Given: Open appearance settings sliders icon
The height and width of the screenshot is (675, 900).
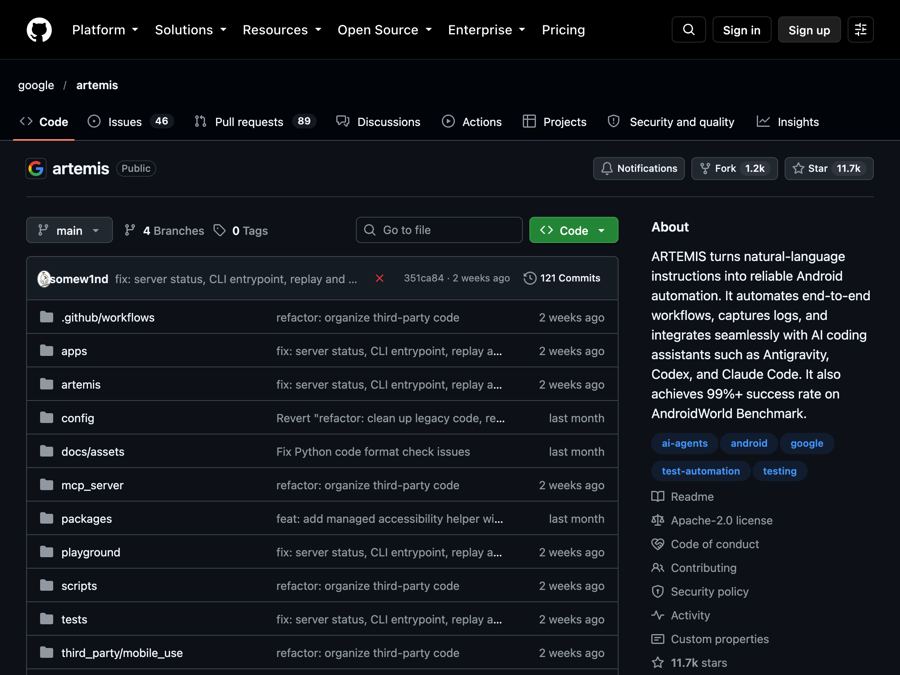Looking at the screenshot, I should 860,30.
